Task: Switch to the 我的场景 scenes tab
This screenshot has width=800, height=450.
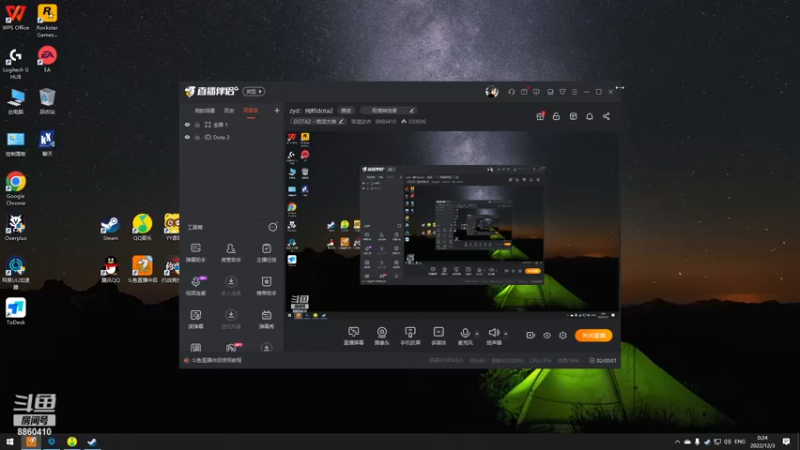Action: (x=205, y=110)
